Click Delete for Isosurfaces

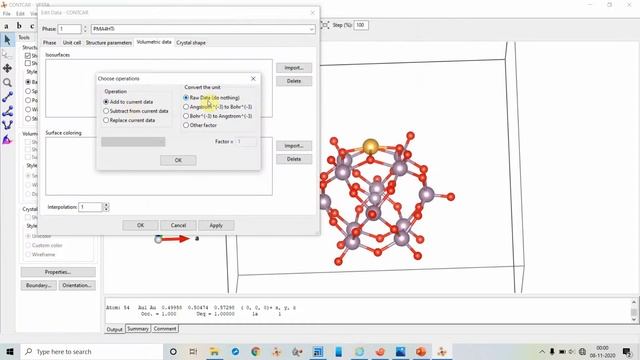tap(294, 81)
